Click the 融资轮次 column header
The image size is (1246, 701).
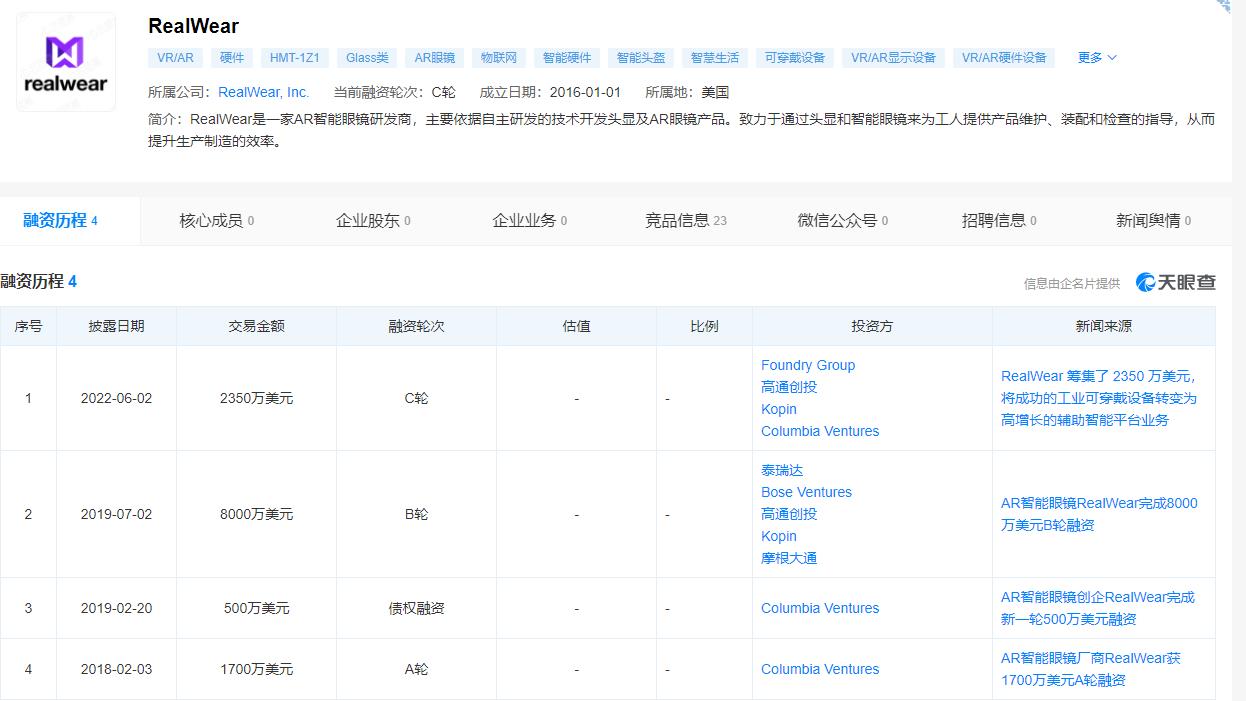pos(416,326)
